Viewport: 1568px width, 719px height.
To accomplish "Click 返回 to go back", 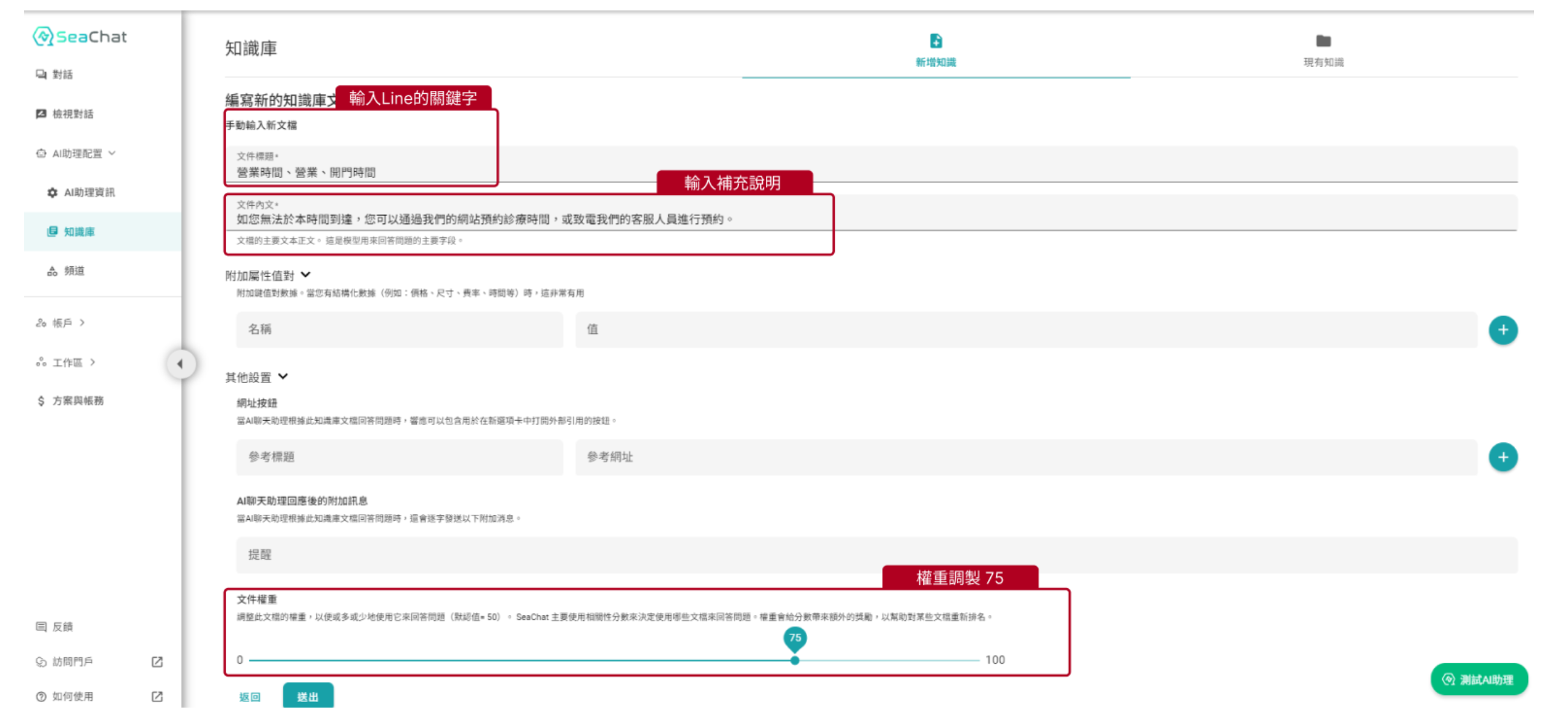I will pyautogui.click(x=249, y=697).
